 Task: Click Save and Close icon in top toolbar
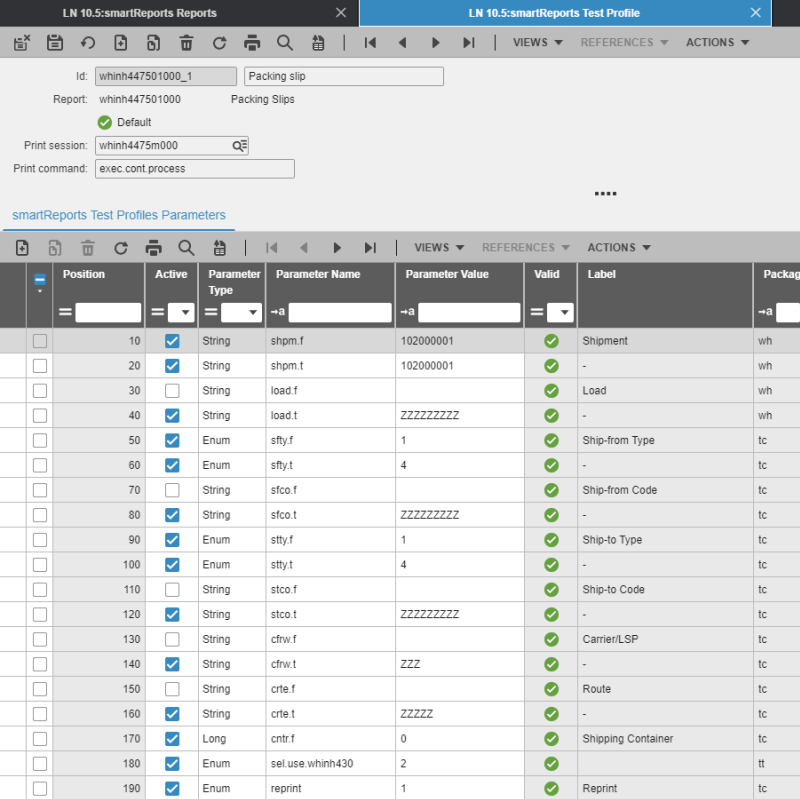pyautogui.click(x=22, y=43)
